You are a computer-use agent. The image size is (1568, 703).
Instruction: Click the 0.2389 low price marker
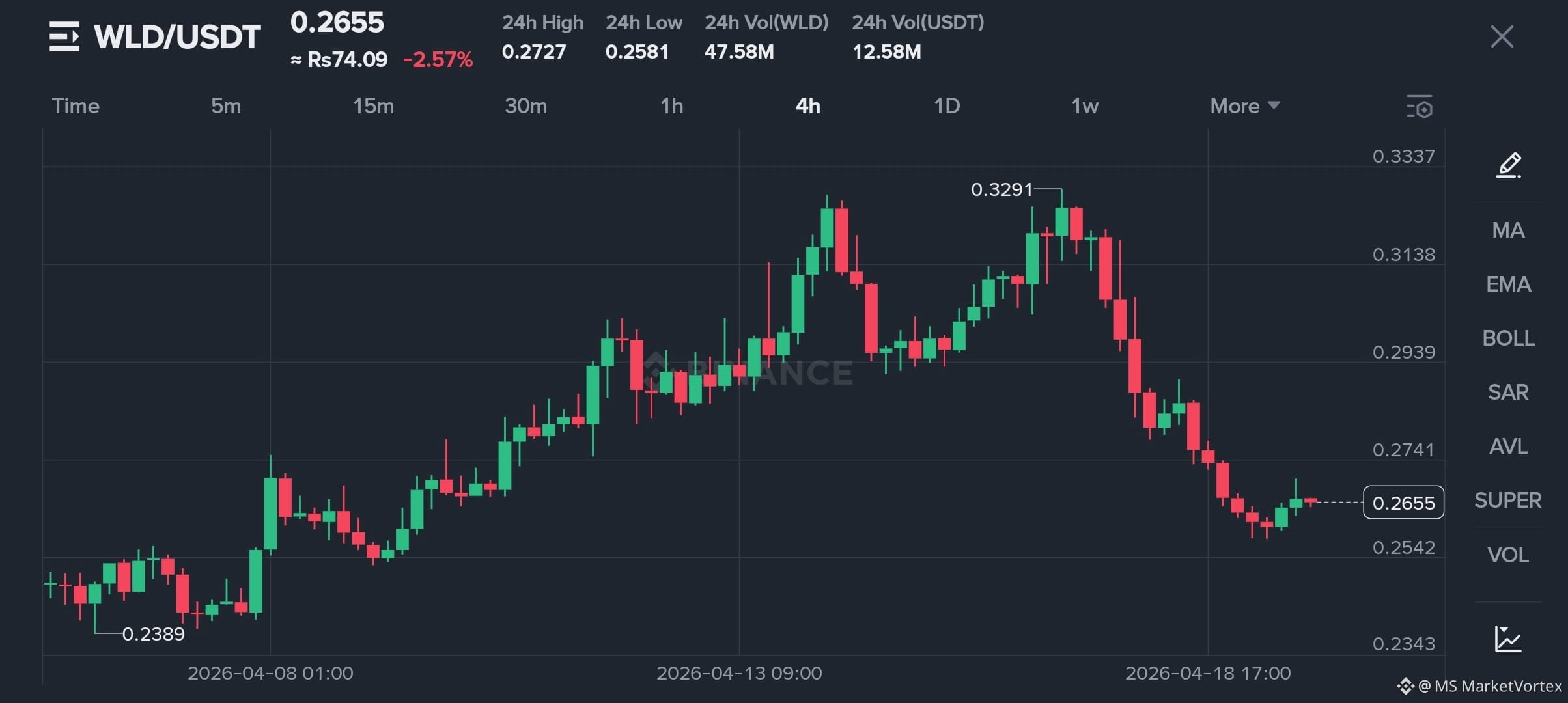pyautogui.click(x=154, y=634)
